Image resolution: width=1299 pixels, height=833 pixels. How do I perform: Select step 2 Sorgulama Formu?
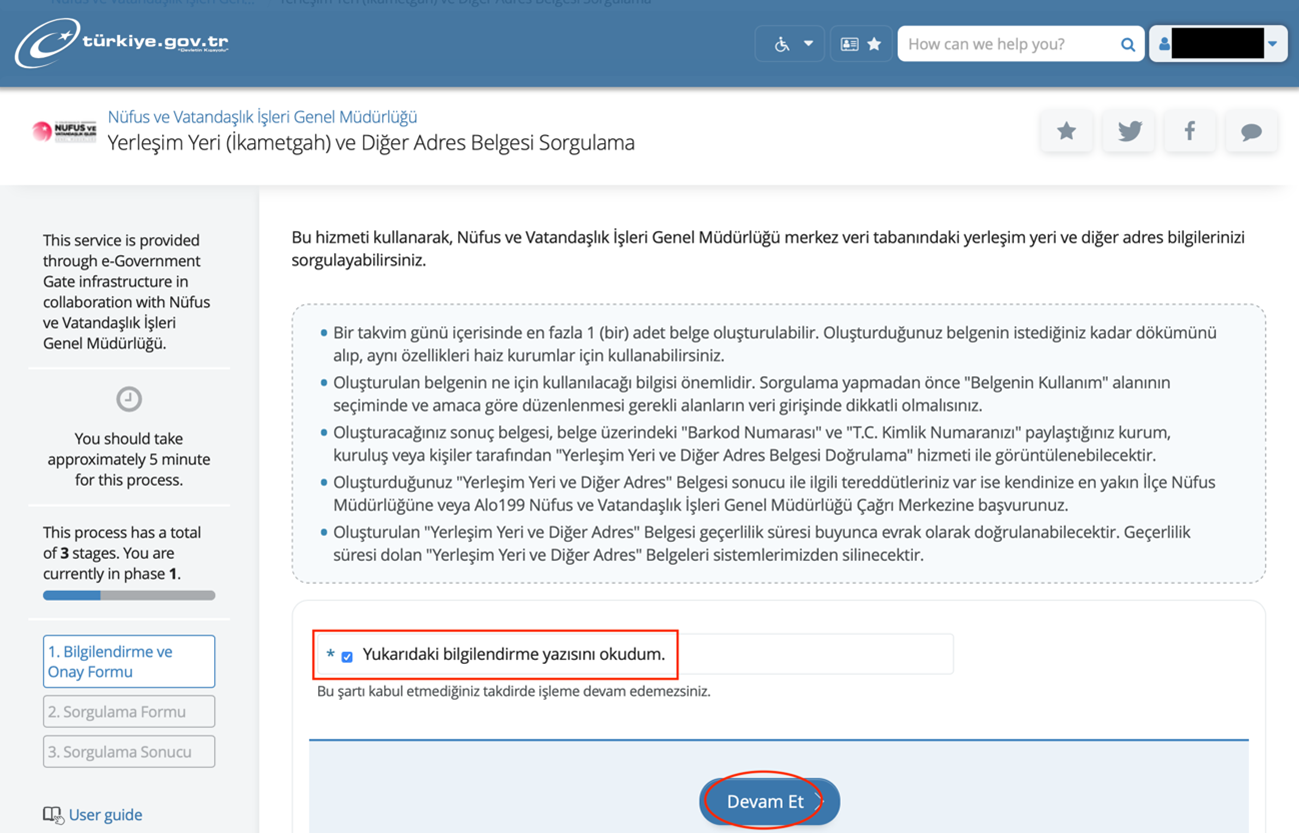(x=129, y=712)
